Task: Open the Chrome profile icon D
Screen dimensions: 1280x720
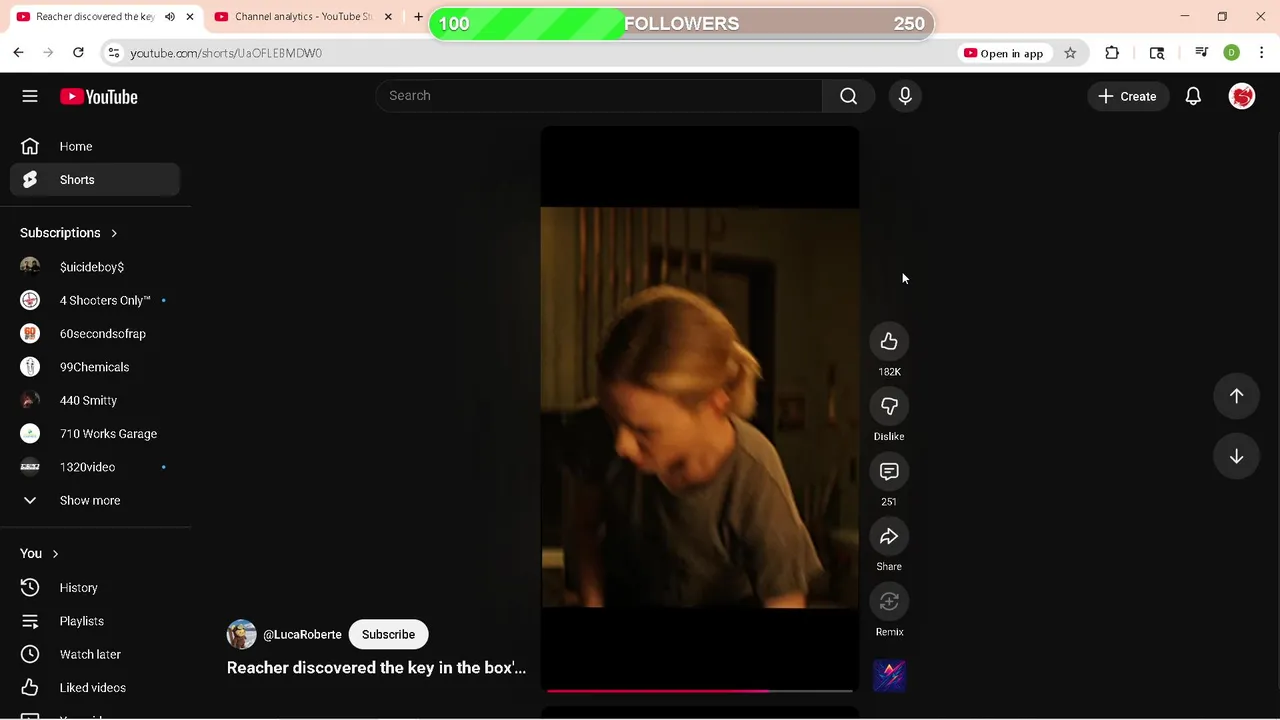Action: 1231,53
